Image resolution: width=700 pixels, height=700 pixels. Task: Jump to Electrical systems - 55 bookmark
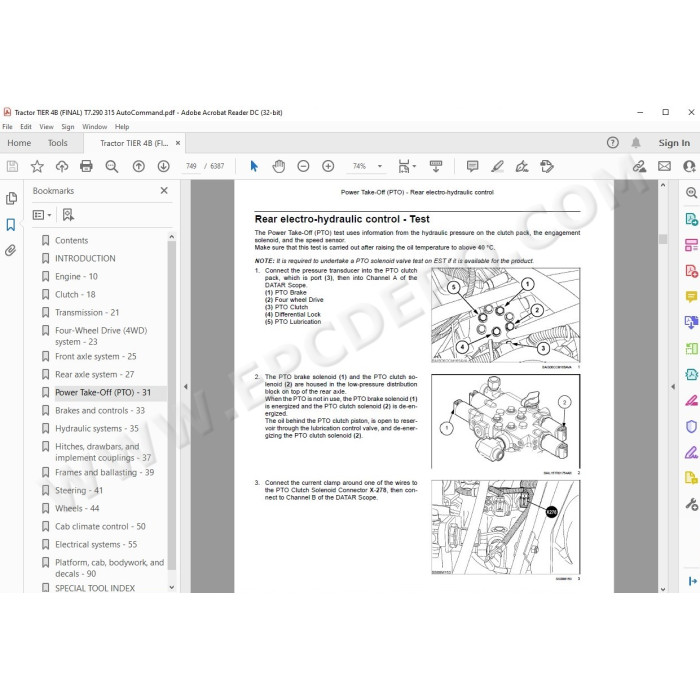coord(96,544)
